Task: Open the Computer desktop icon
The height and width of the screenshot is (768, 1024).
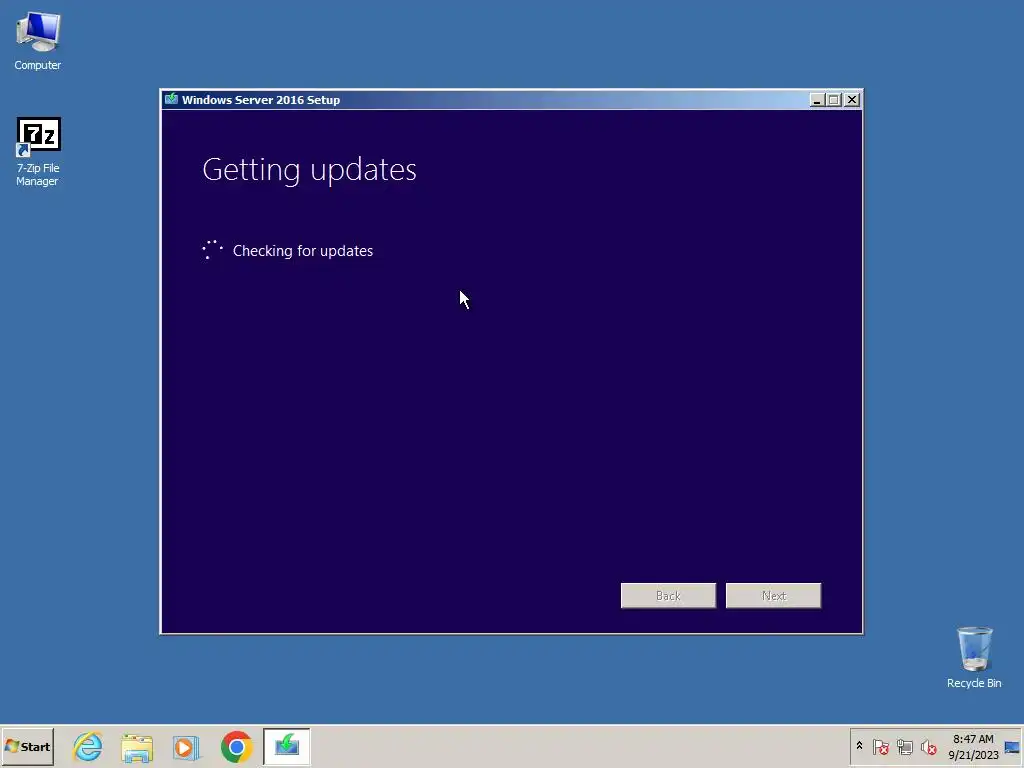Action: pos(38,41)
